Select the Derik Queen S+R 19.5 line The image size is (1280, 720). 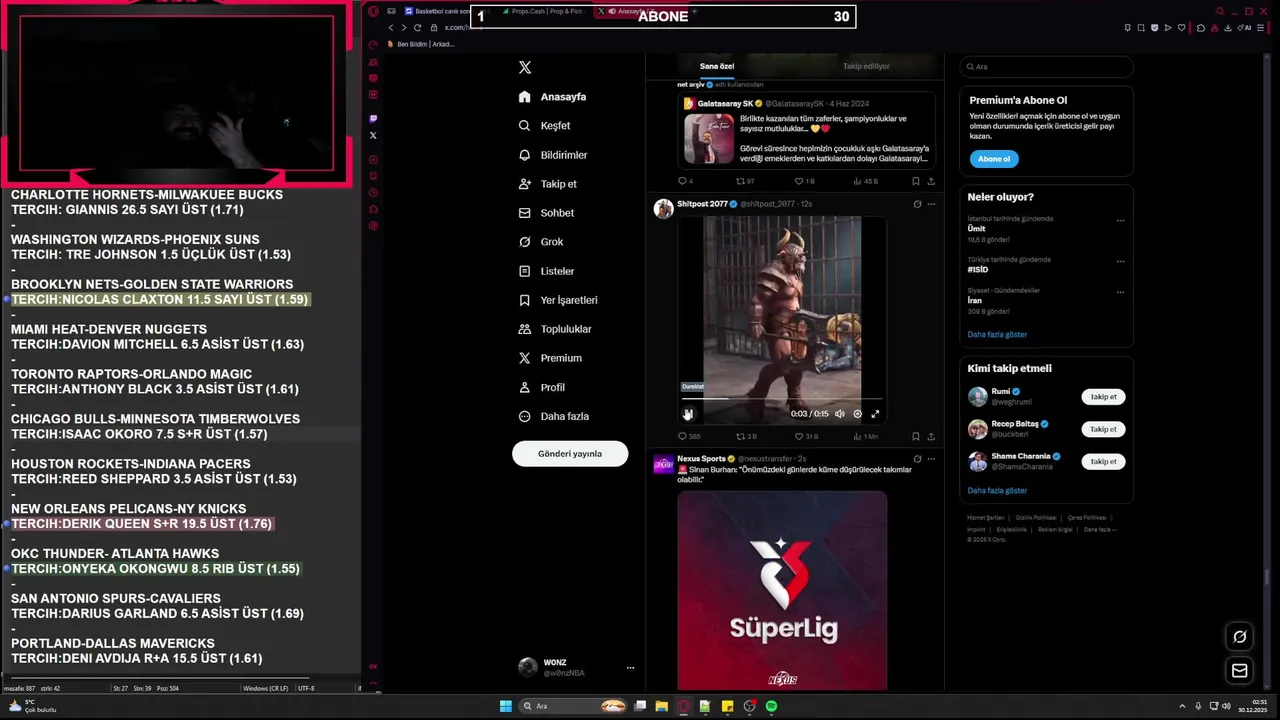point(141,524)
